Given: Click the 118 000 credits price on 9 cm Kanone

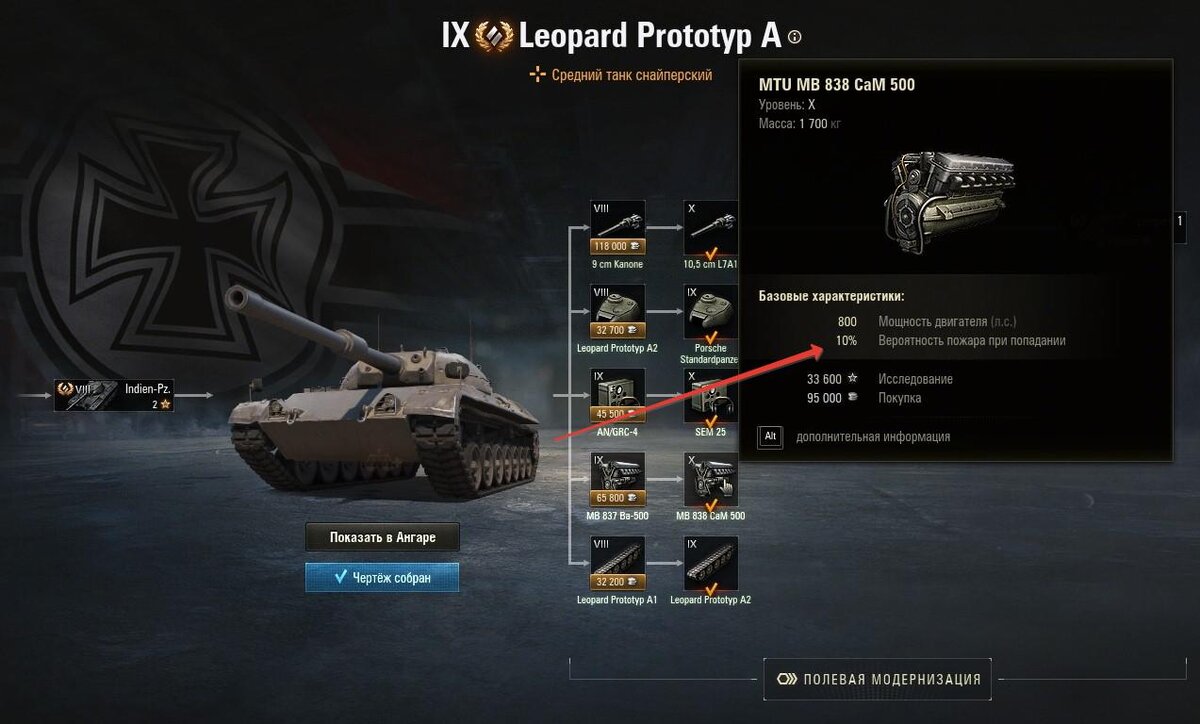Looking at the screenshot, I should click(617, 246).
